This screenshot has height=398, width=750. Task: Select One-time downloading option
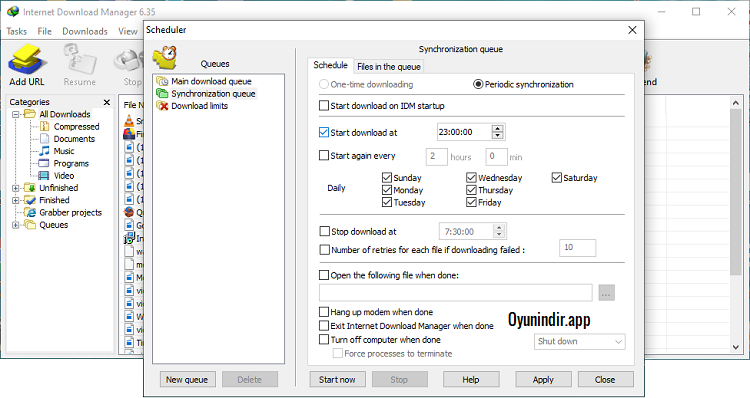[324, 84]
